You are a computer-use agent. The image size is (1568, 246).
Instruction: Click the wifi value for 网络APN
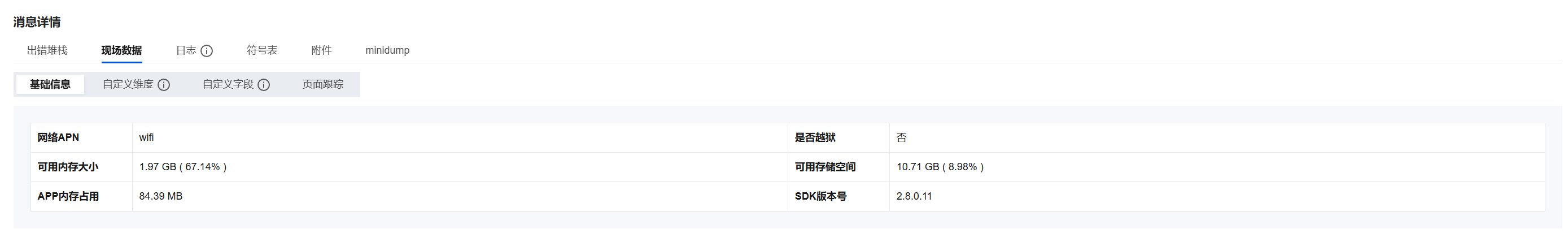(146, 137)
